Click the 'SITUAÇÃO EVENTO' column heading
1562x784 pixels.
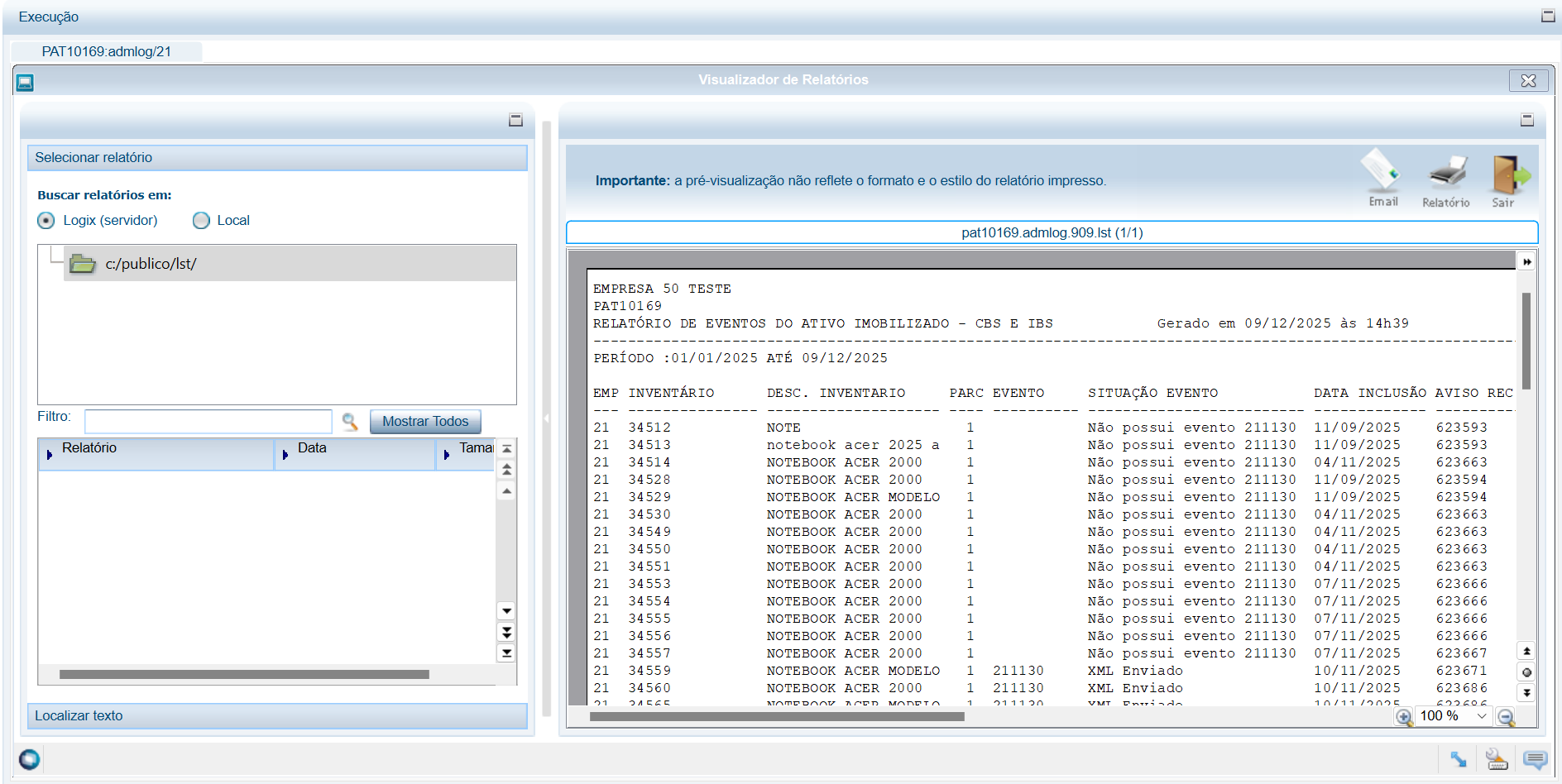pyautogui.click(x=1152, y=393)
